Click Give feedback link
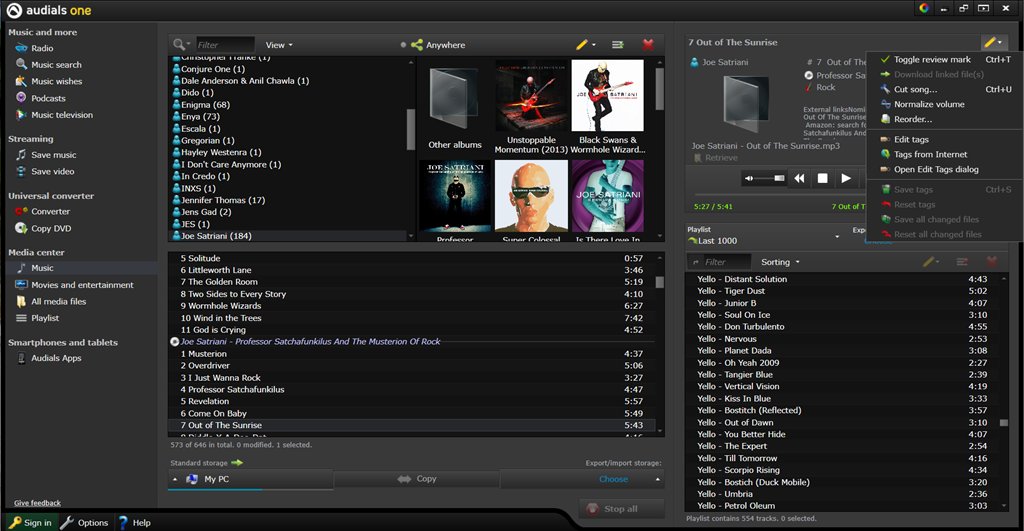Viewport: 1024px width, 531px height. [x=37, y=503]
